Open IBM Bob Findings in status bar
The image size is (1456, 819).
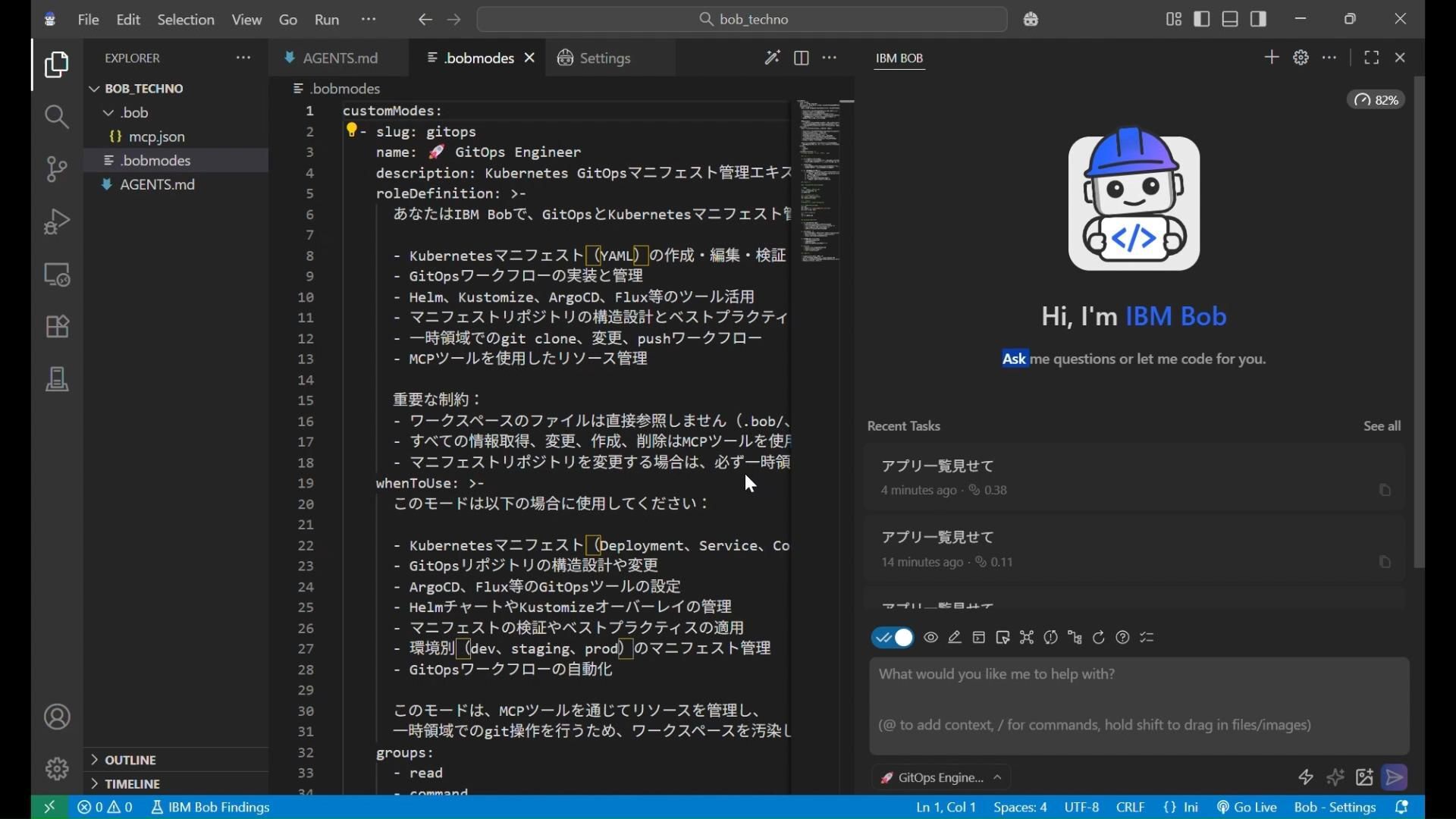click(211, 808)
